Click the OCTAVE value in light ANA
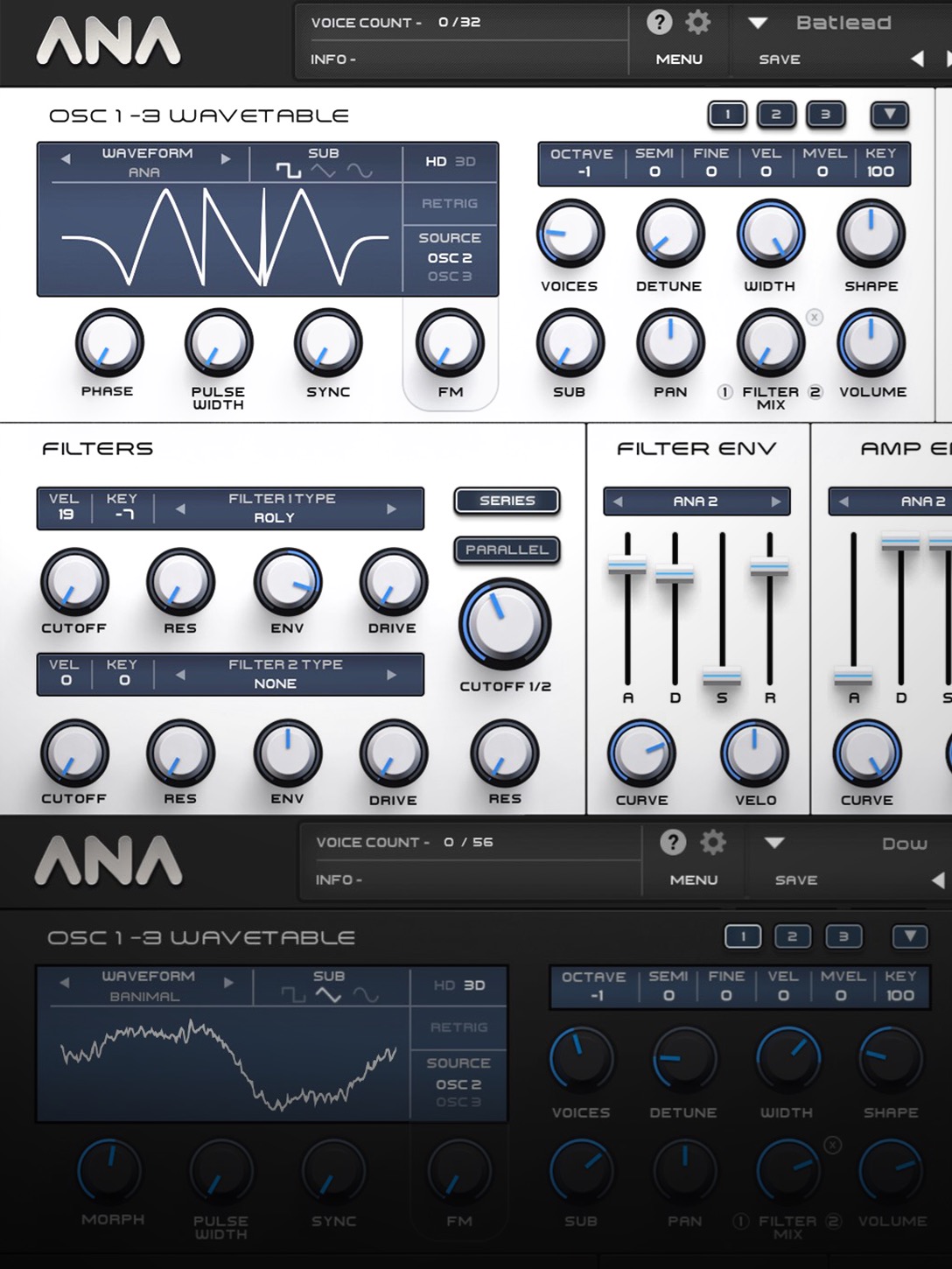Screen dimensions: 952x1269 point(584,172)
